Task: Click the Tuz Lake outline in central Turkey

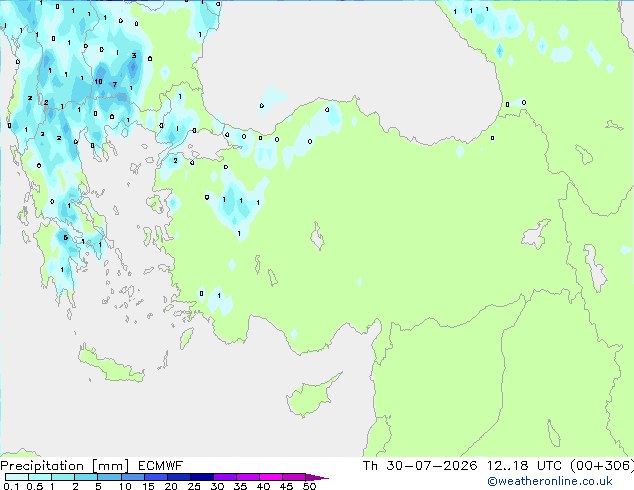Action: pos(317,237)
